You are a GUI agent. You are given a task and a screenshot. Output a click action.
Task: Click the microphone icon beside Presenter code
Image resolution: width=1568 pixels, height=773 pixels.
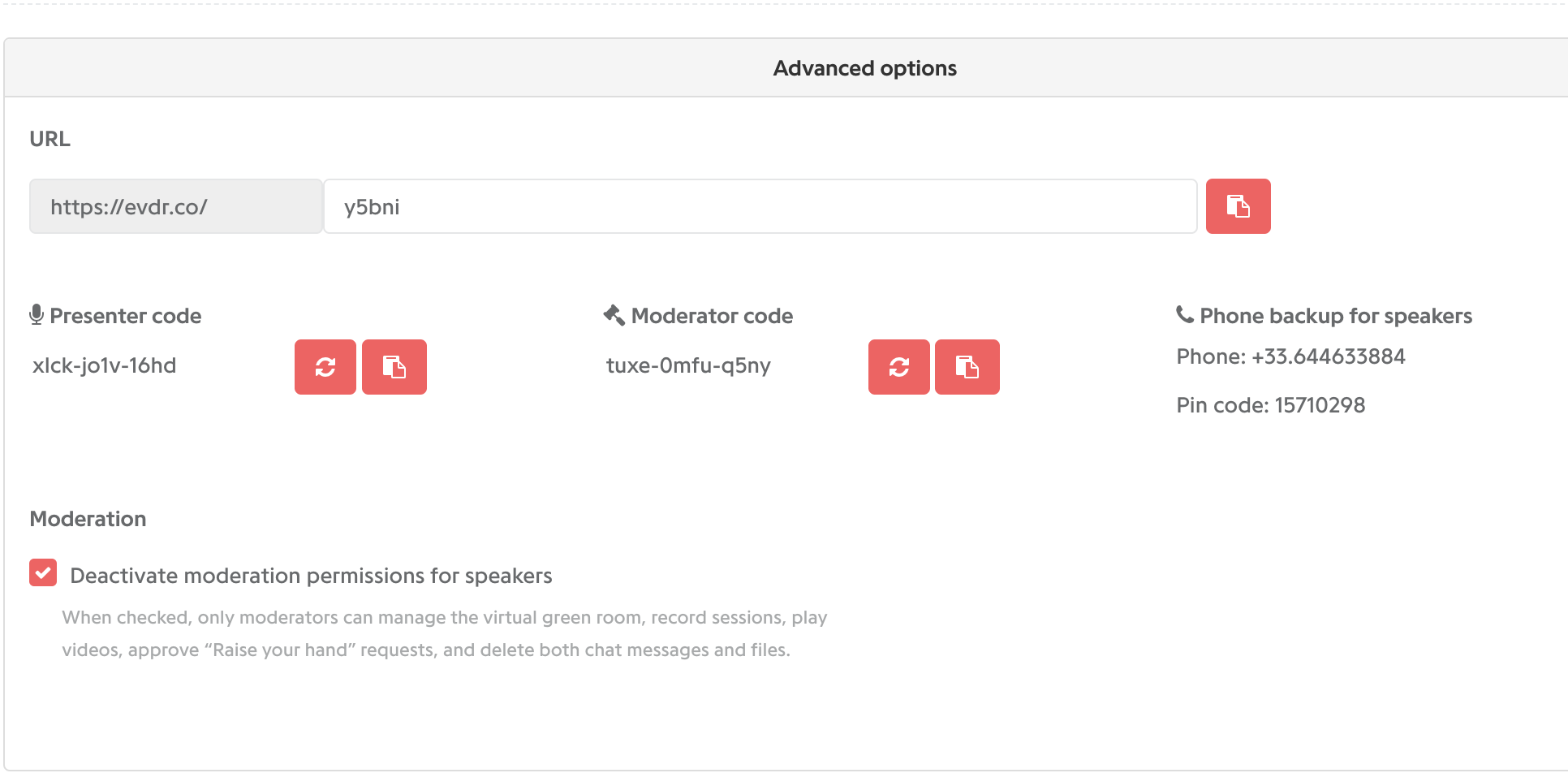tap(37, 315)
